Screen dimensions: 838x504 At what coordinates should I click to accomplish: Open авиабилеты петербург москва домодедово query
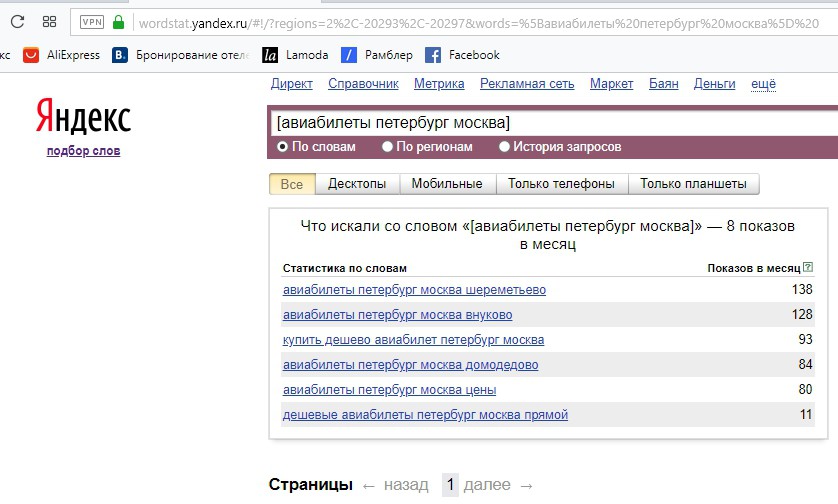[x=410, y=365]
